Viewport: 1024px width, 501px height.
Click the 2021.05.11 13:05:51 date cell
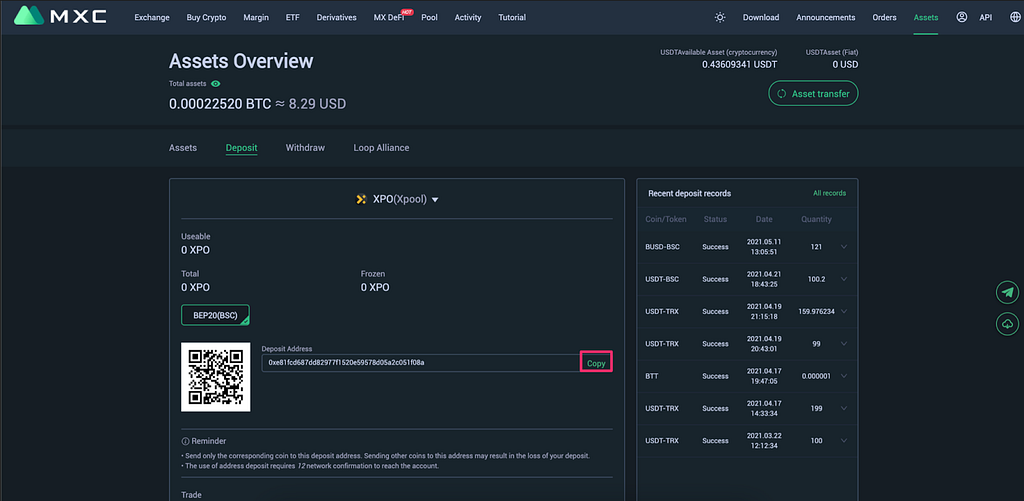pyautogui.click(x=764, y=246)
